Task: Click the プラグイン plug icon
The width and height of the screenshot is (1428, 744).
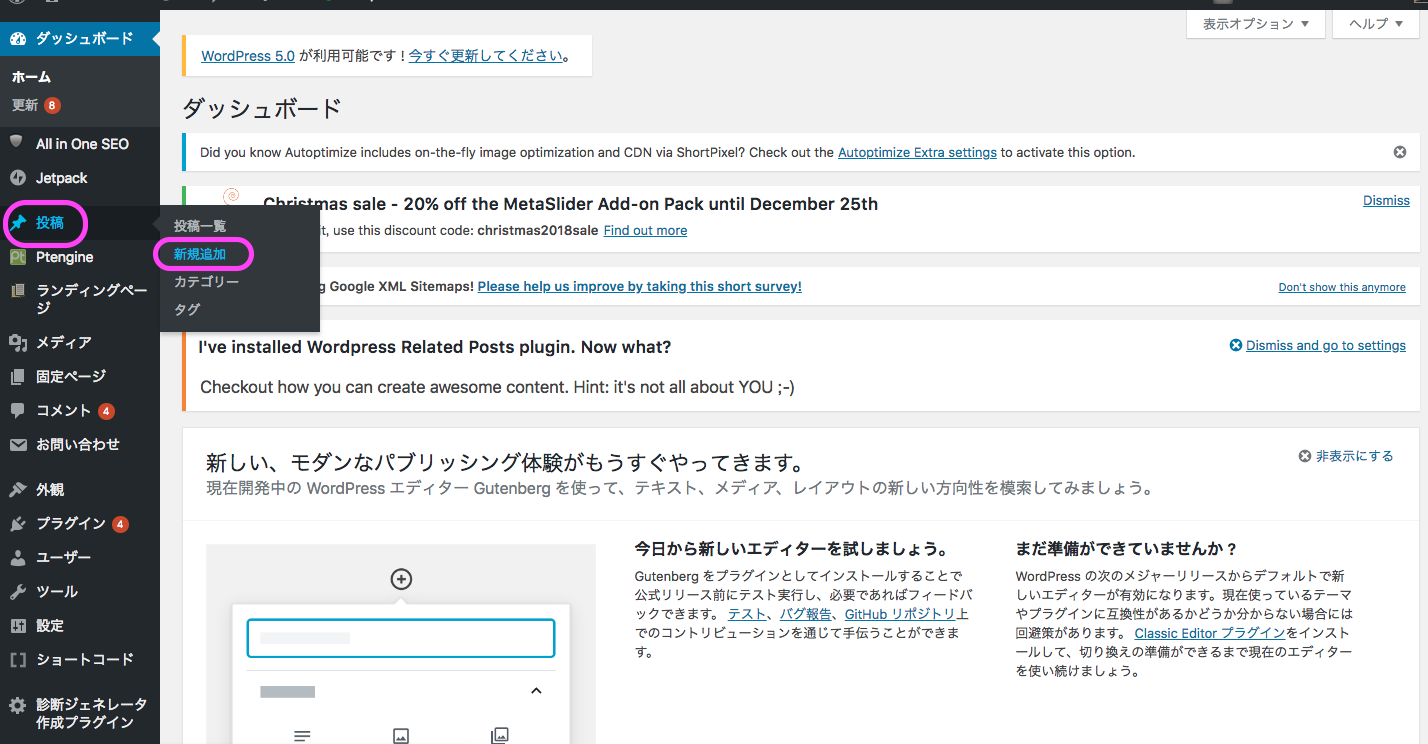Action: (x=17, y=524)
